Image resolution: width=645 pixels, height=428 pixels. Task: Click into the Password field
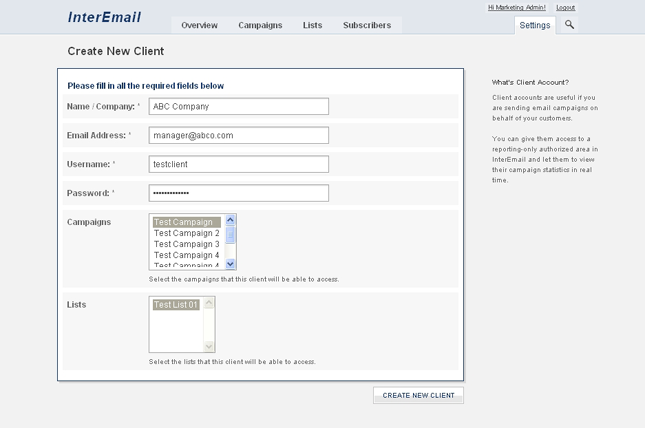238,193
